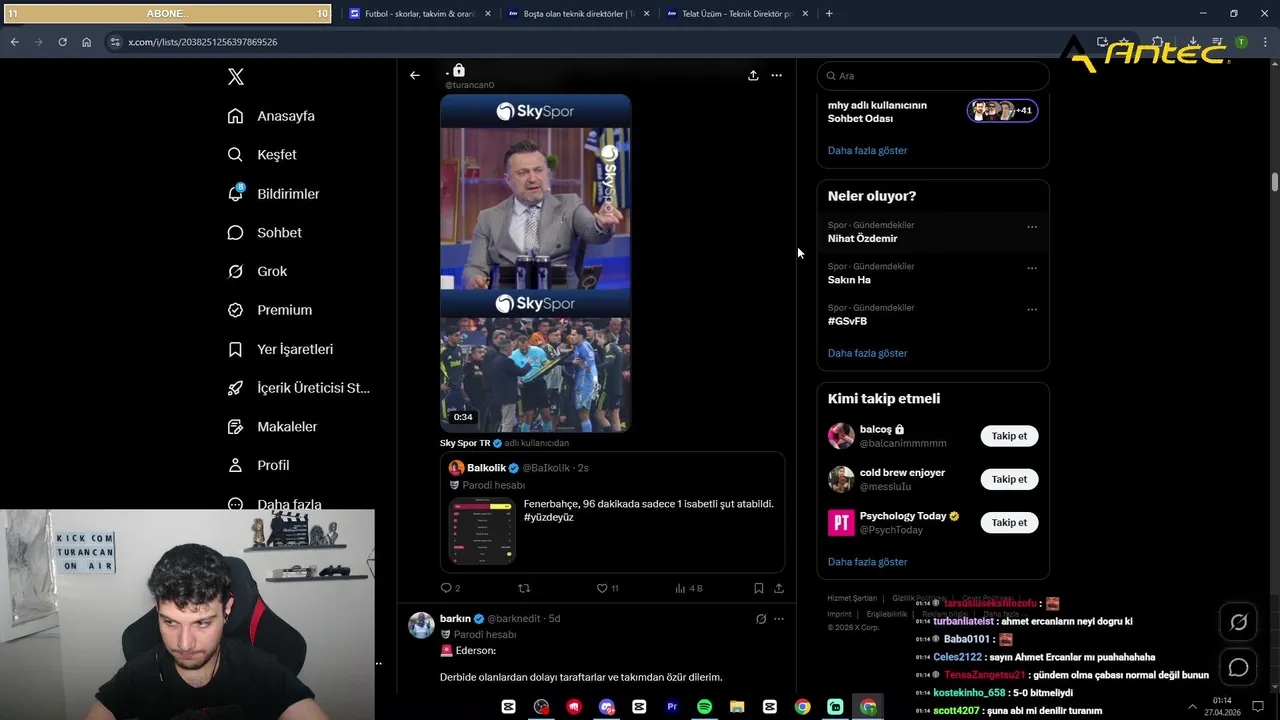Open Profil in the sidebar
The image size is (1280, 720).
(x=258, y=465)
